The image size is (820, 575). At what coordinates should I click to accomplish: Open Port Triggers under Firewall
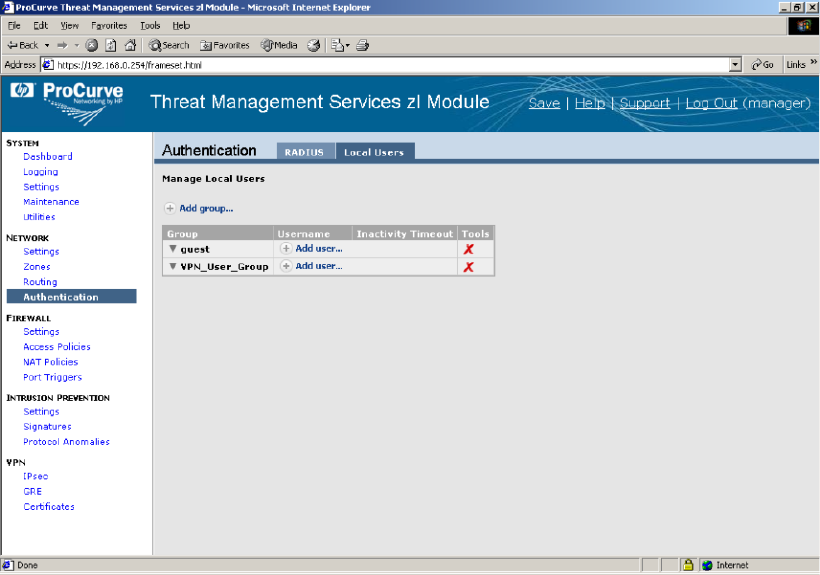[x=52, y=377]
